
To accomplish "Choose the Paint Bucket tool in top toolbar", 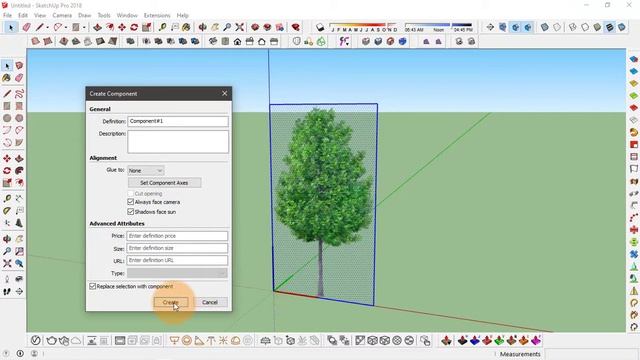I will [186, 27].
